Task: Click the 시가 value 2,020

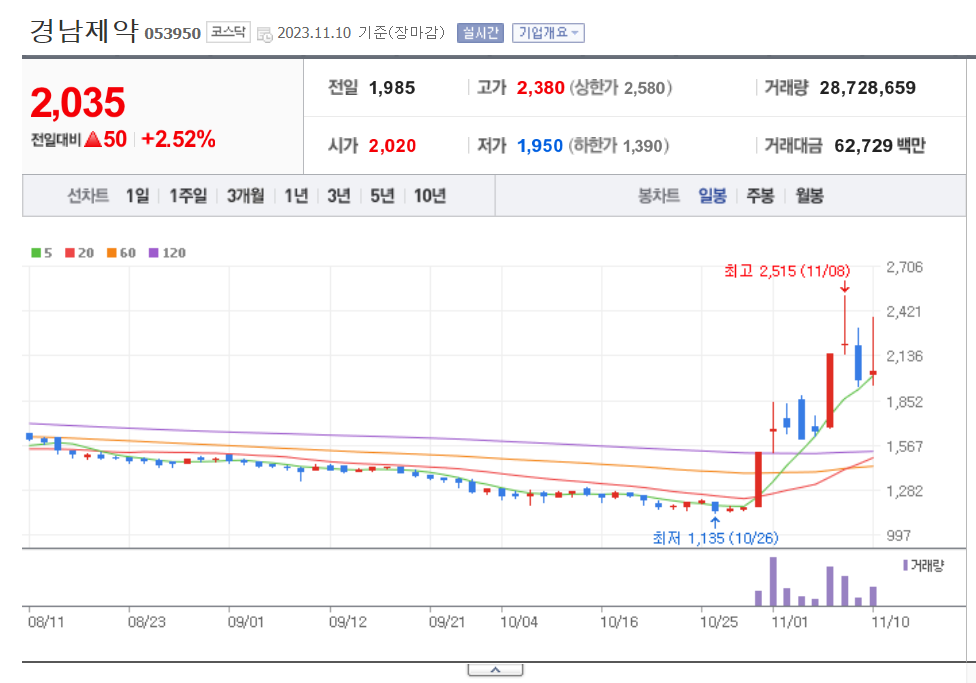Action: pos(392,146)
